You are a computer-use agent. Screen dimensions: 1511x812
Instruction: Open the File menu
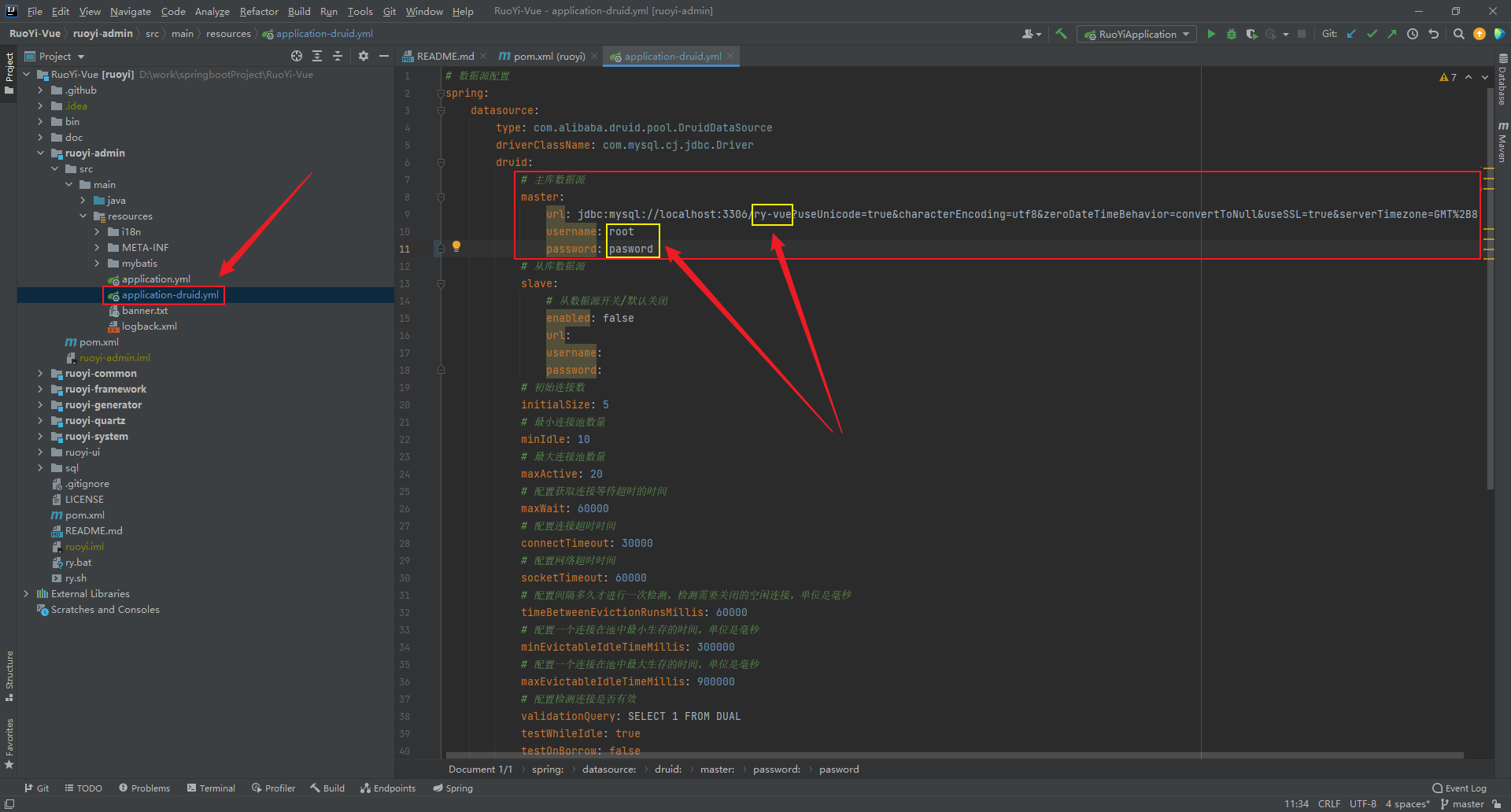coord(35,11)
